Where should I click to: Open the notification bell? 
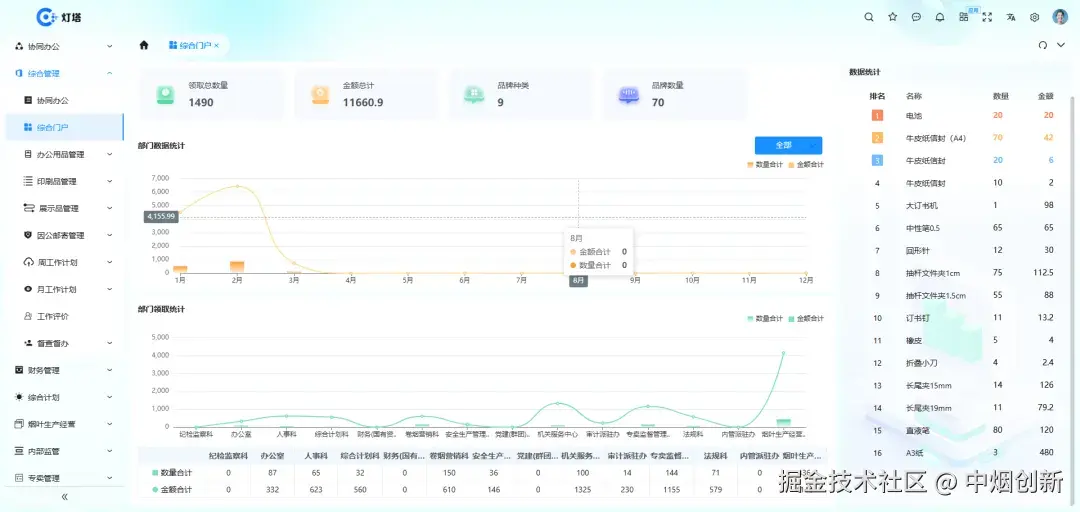point(939,17)
